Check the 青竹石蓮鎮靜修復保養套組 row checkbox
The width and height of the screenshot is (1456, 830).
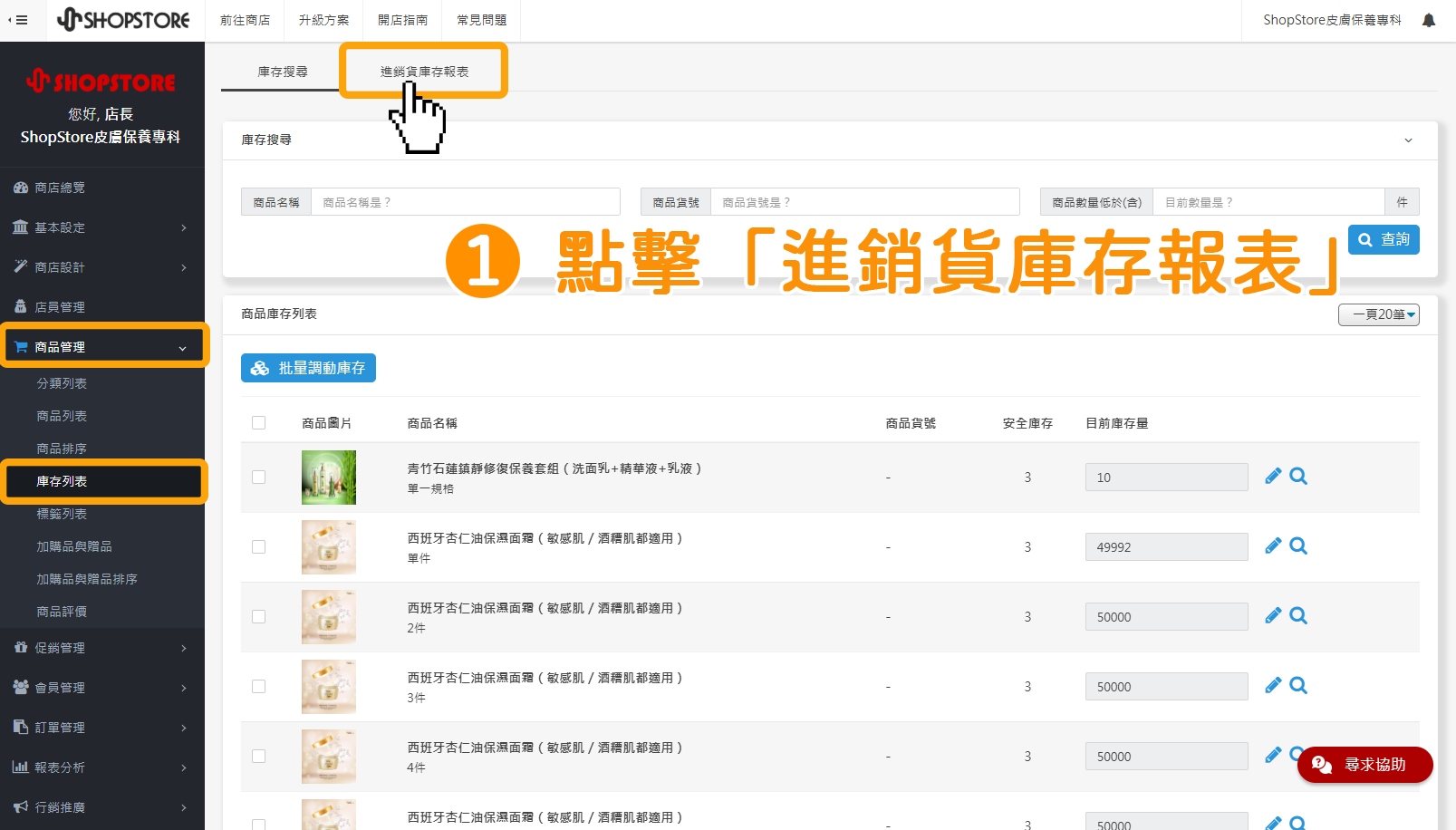pos(259,478)
